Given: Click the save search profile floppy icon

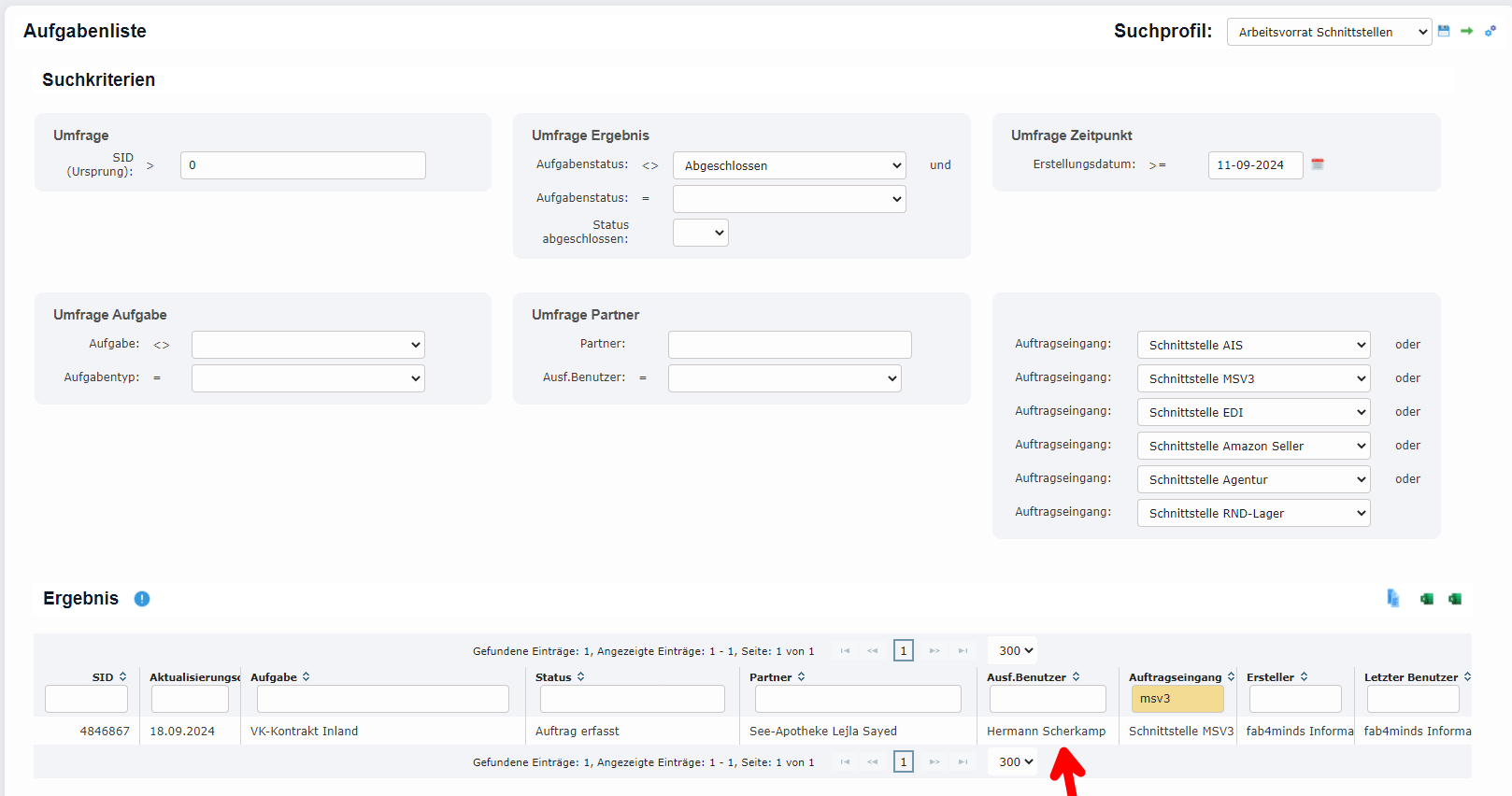Looking at the screenshot, I should click(1444, 31).
